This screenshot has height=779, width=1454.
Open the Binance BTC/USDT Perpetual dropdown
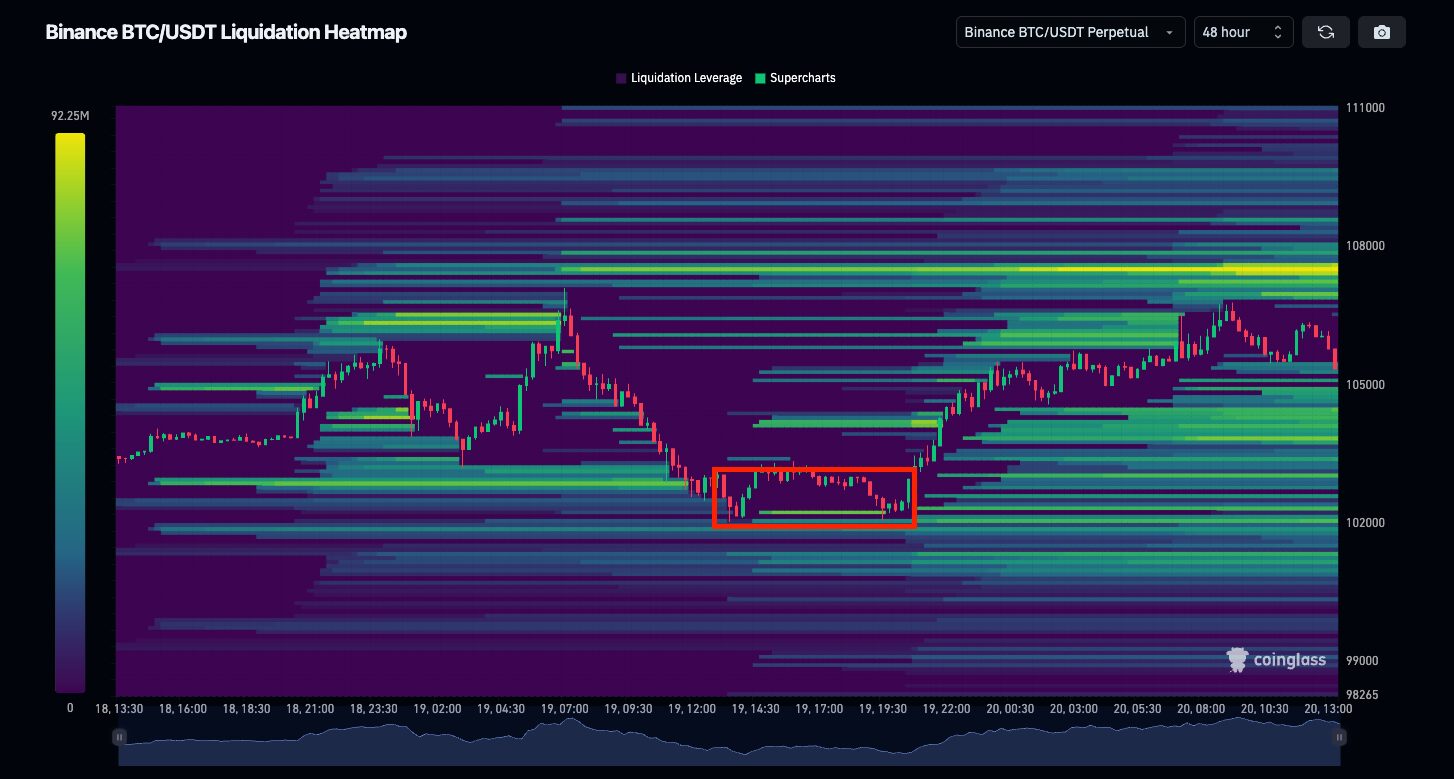tap(1070, 32)
